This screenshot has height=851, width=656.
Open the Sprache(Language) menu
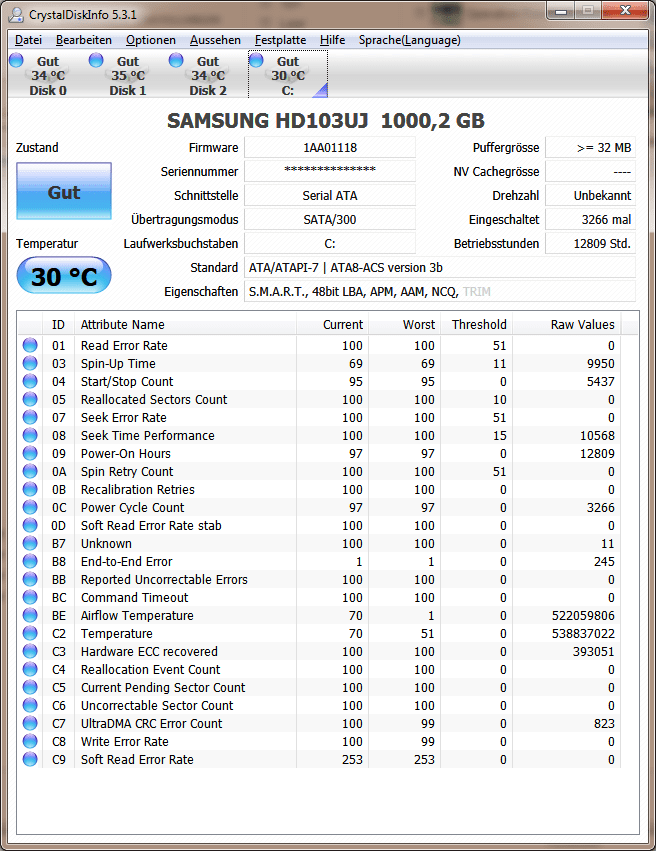(410, 40)
